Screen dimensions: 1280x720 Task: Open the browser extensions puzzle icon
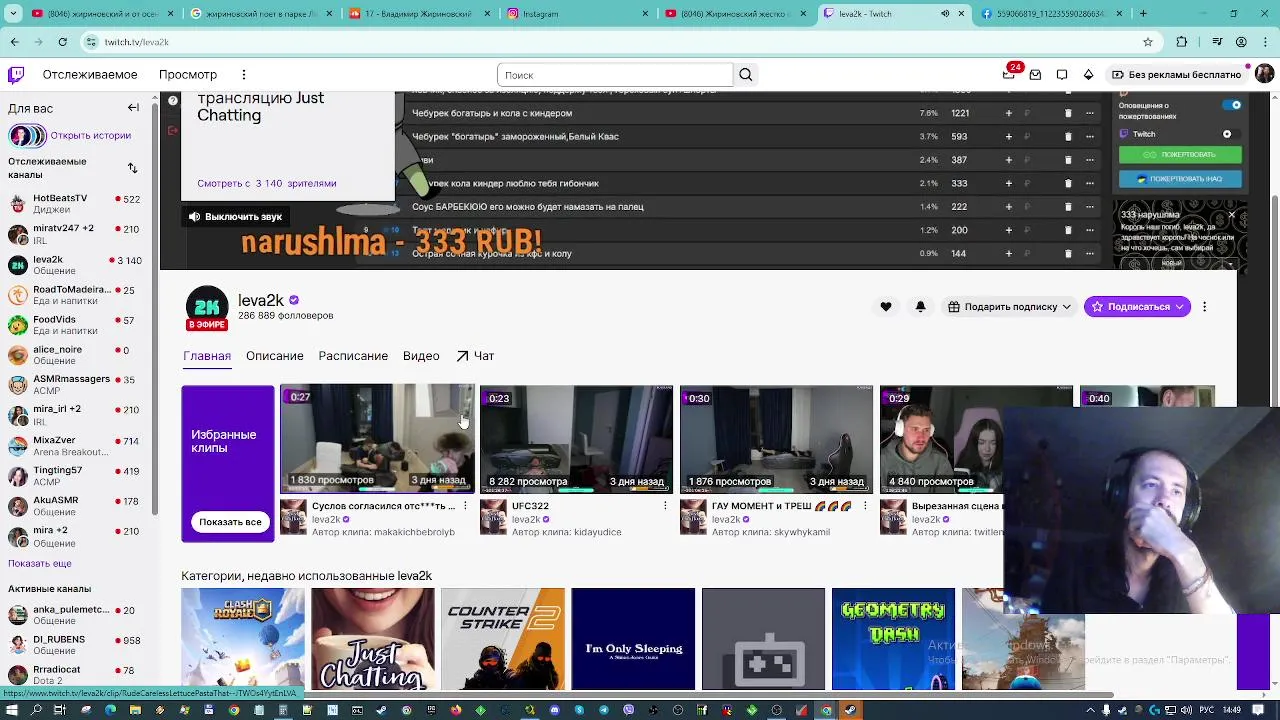pyautogui.click(x=1182, y=42)
